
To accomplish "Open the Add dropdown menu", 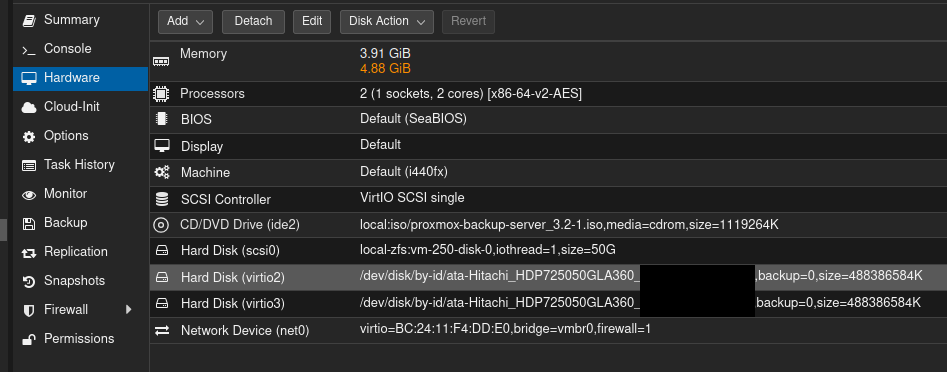I will [185, 22].
